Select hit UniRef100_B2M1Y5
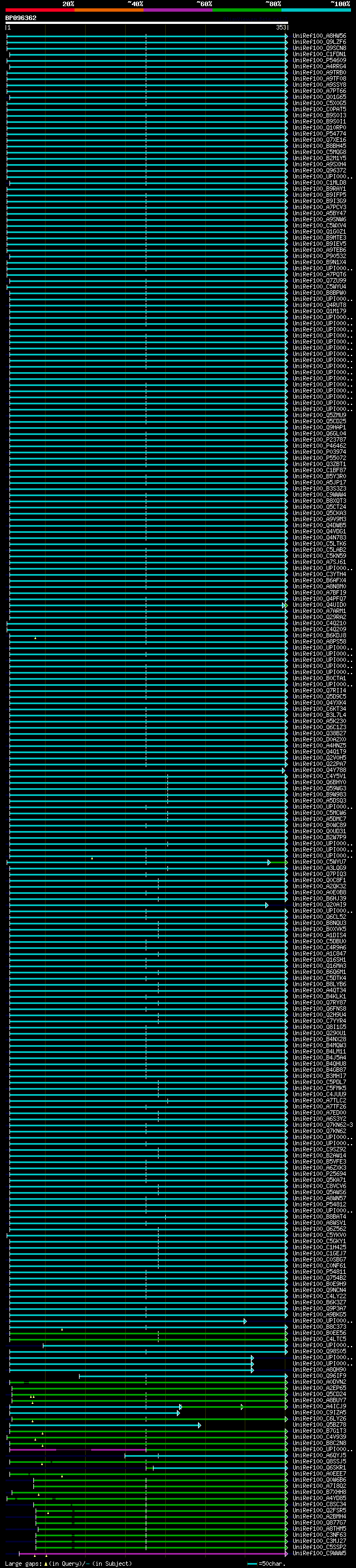 coord(319,159)
